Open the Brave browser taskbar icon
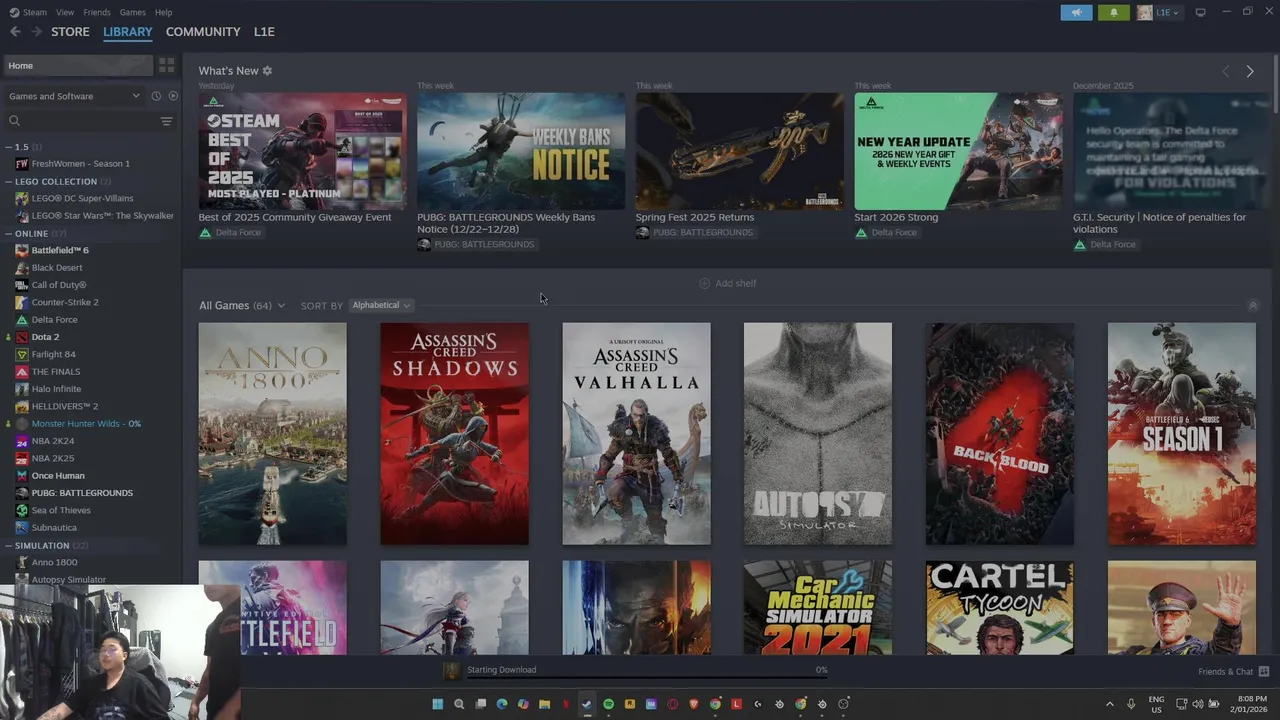The image size is (1280, 720). (x=694, y=704)
